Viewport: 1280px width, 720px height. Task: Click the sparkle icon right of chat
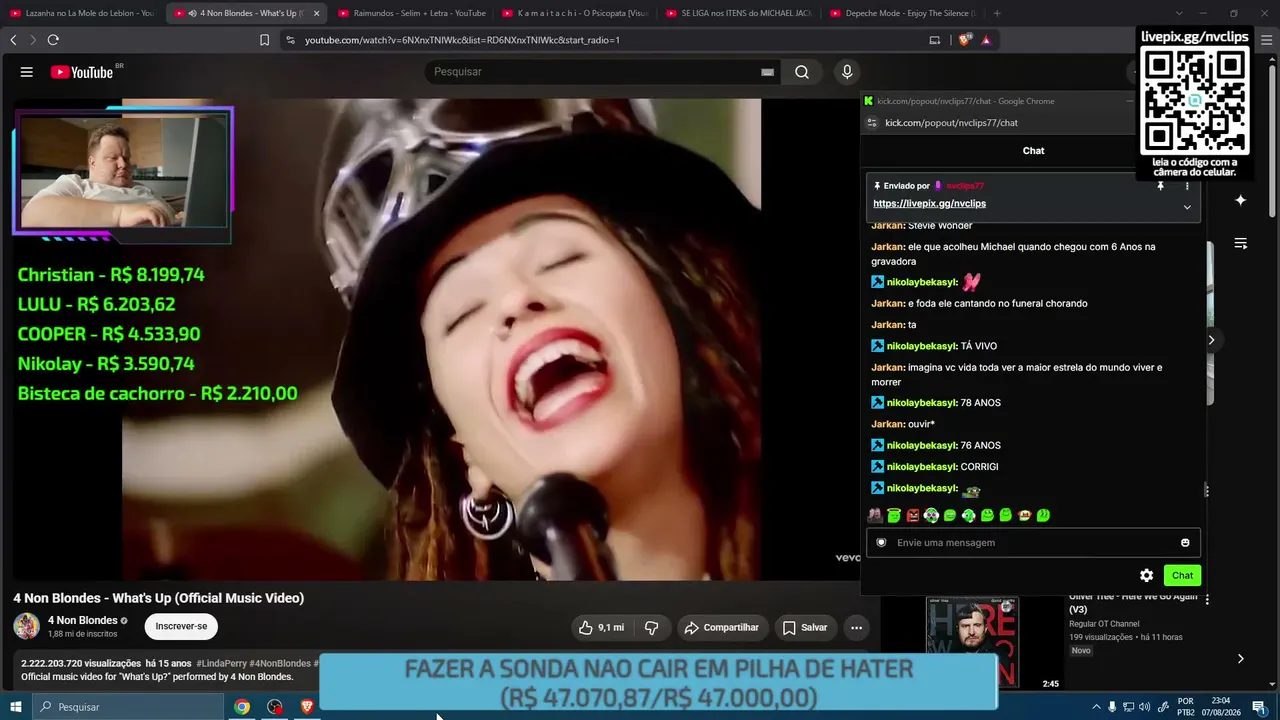pyautogui.click(x=1240, y=200)
